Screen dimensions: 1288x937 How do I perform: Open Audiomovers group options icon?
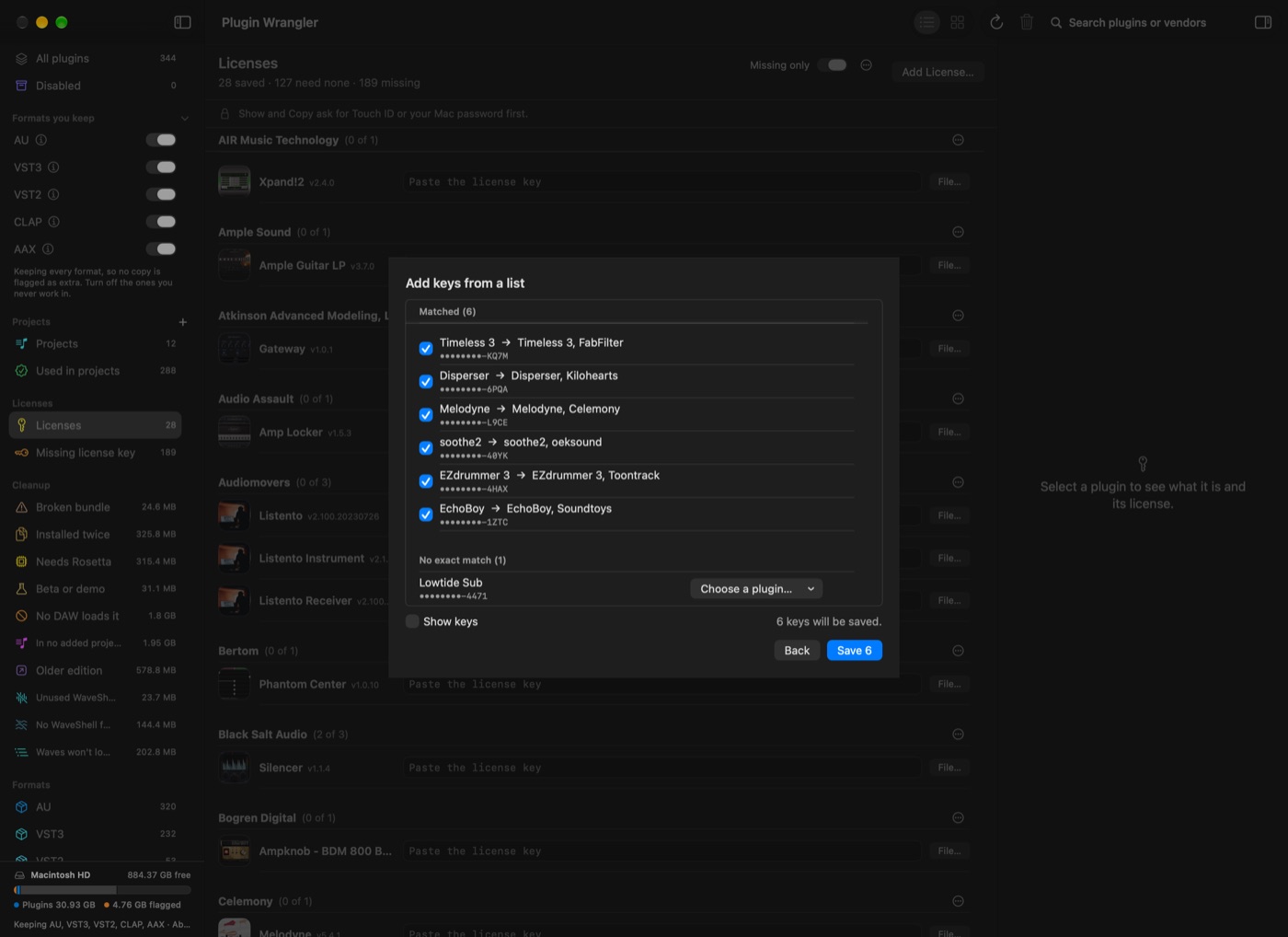click(958, 482)
